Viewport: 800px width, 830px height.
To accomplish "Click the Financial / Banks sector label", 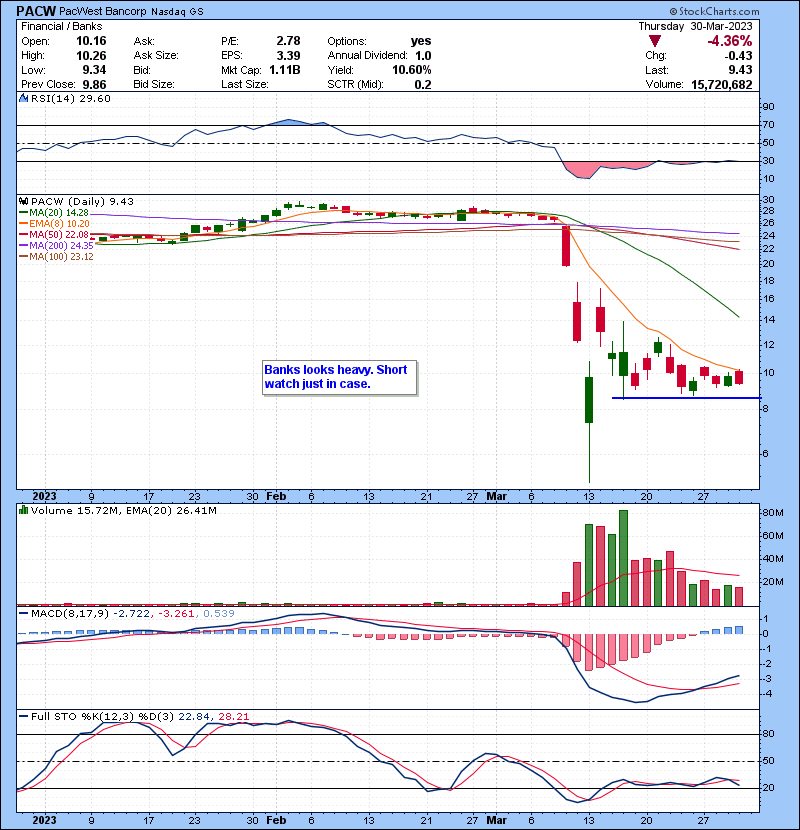I will pos(61,26).
